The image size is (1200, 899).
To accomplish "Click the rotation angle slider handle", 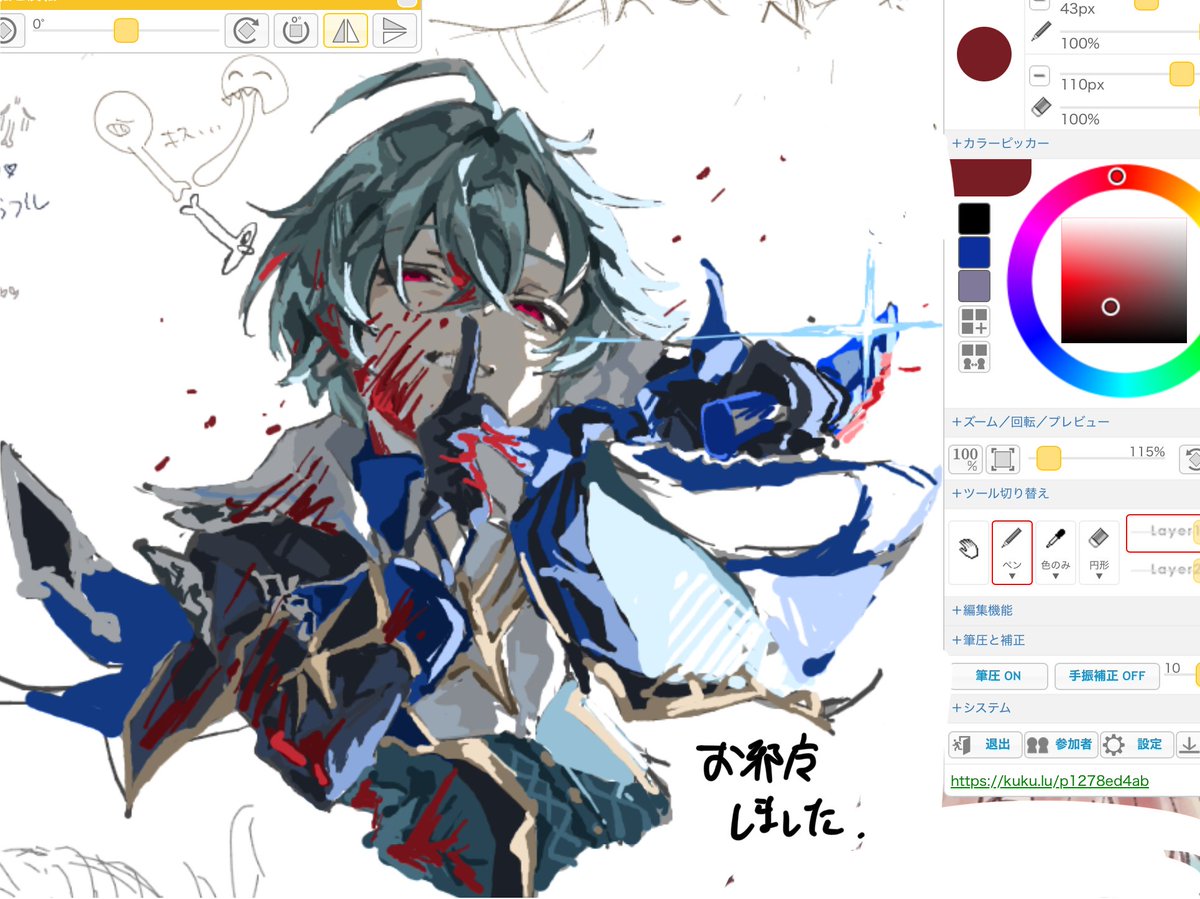I will tap(126, 30).
